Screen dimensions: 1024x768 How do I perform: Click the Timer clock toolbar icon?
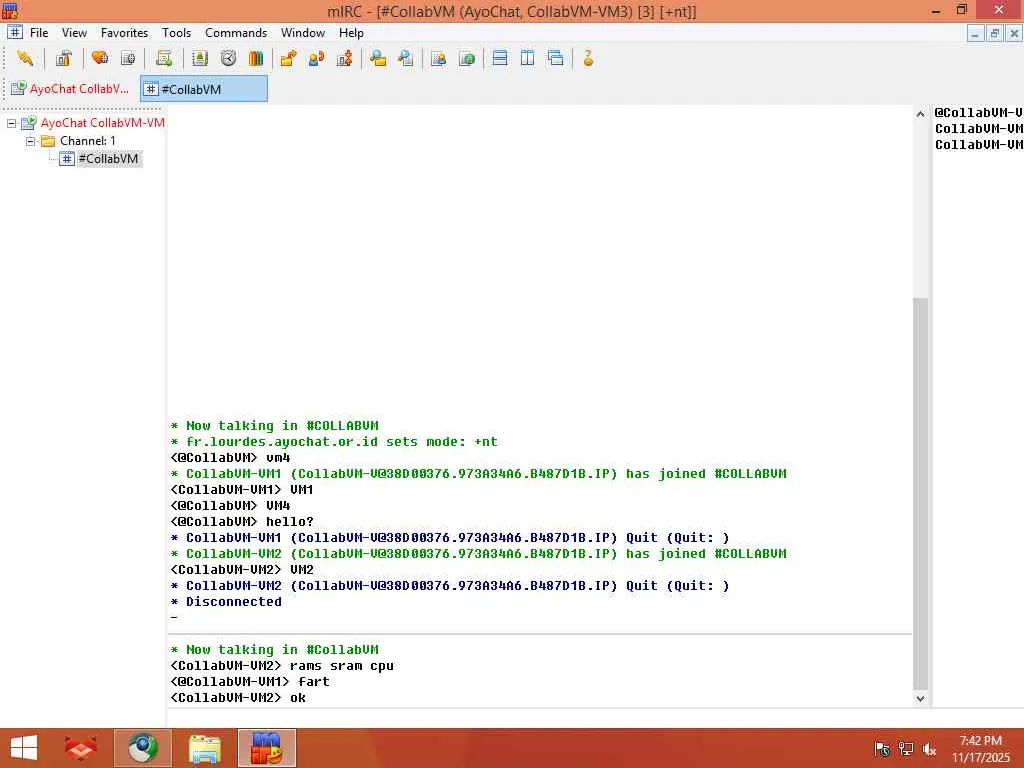click(x=228, y=59)
